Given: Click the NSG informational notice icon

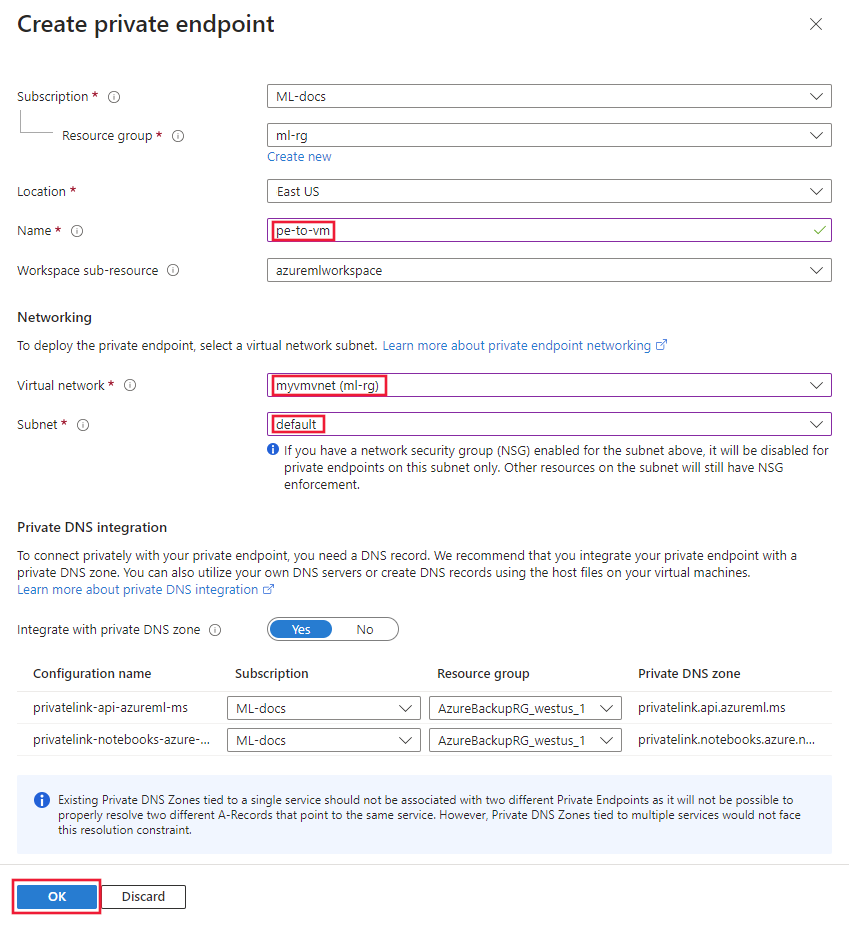Looking at the screenshot, I should [x=272, y=450].
